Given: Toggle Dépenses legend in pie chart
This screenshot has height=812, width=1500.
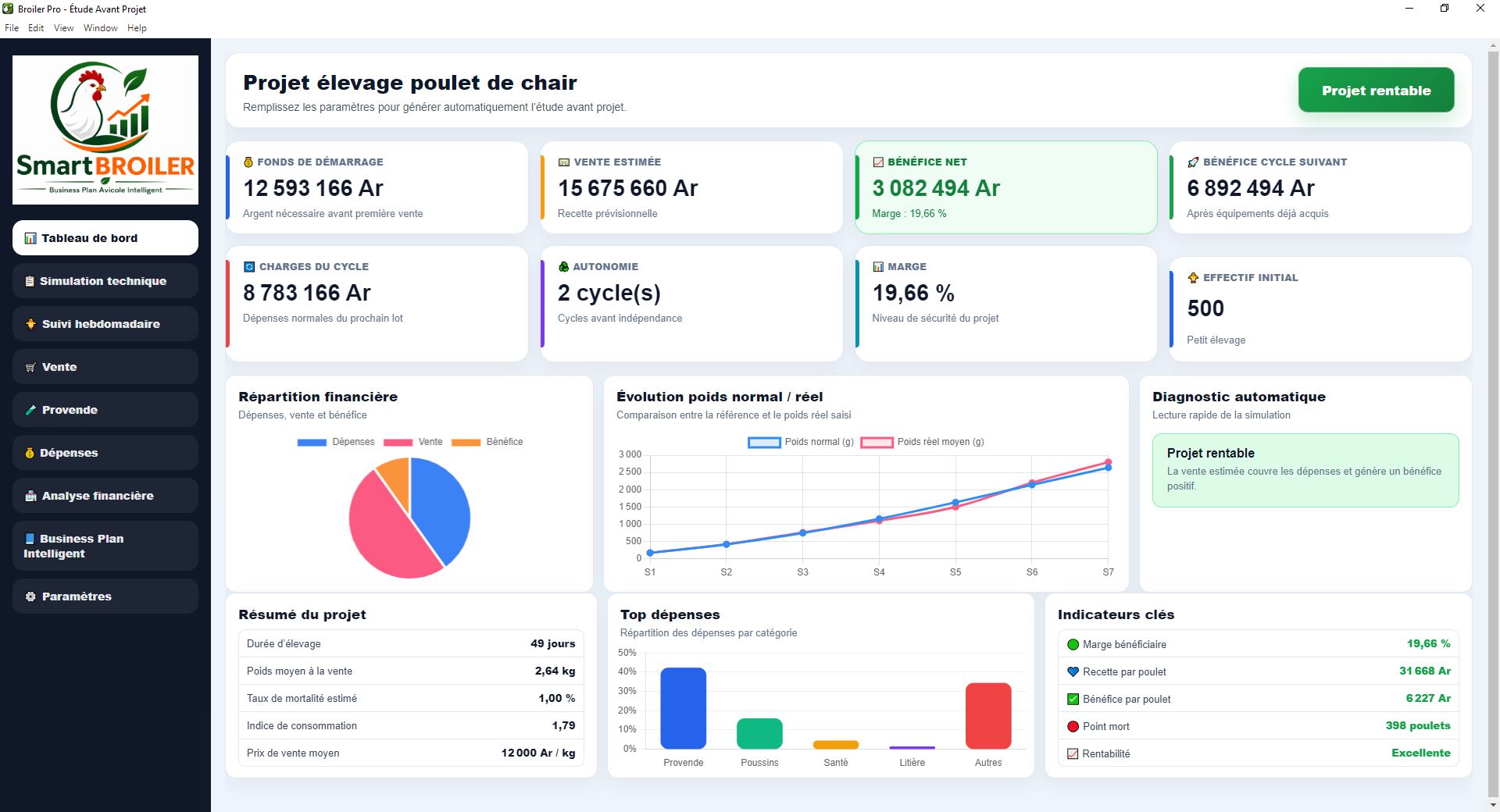Looking at the screenshot, I should (336, 442).
